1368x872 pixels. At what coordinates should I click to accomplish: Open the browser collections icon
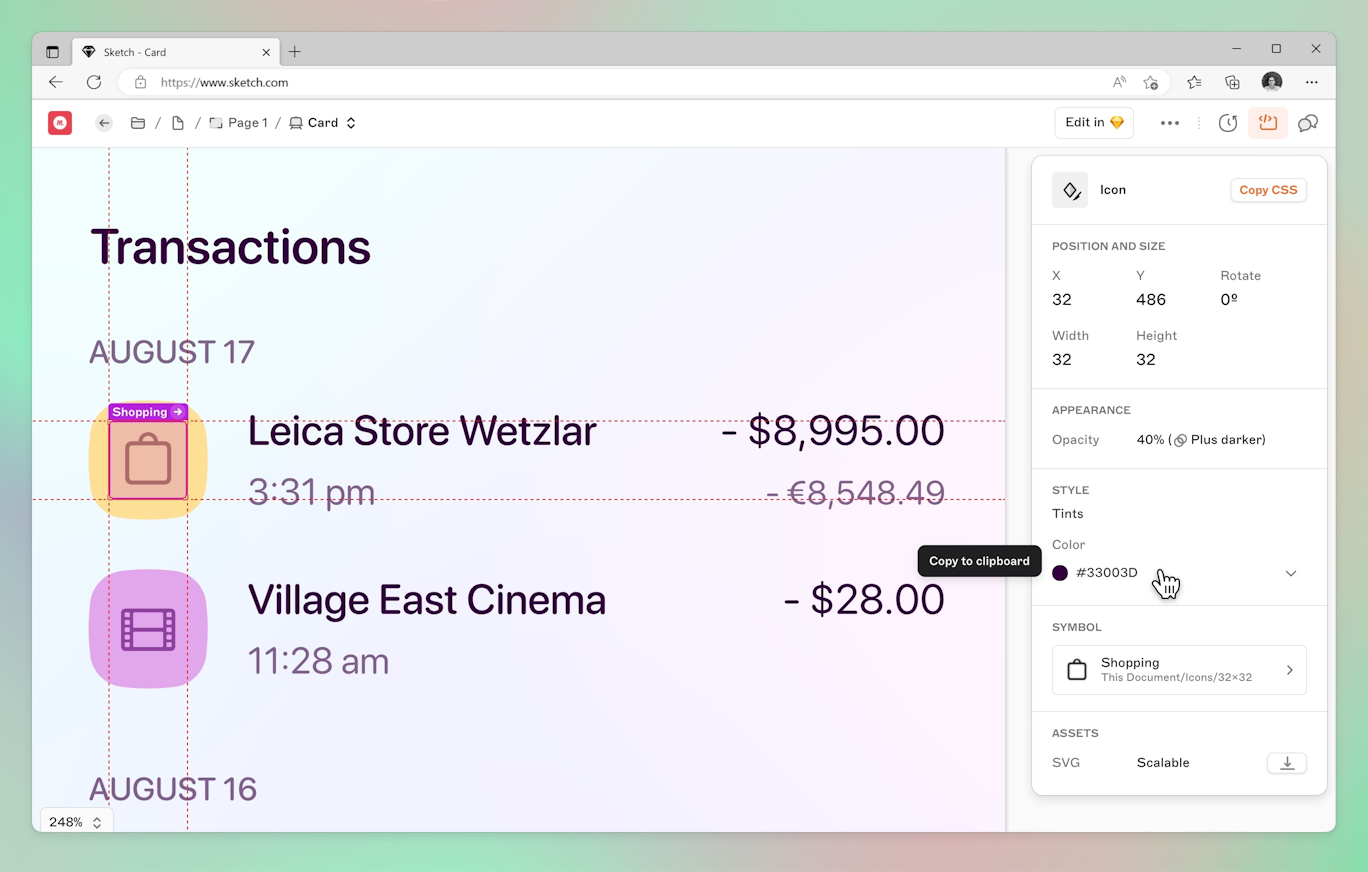[1232, 82]
